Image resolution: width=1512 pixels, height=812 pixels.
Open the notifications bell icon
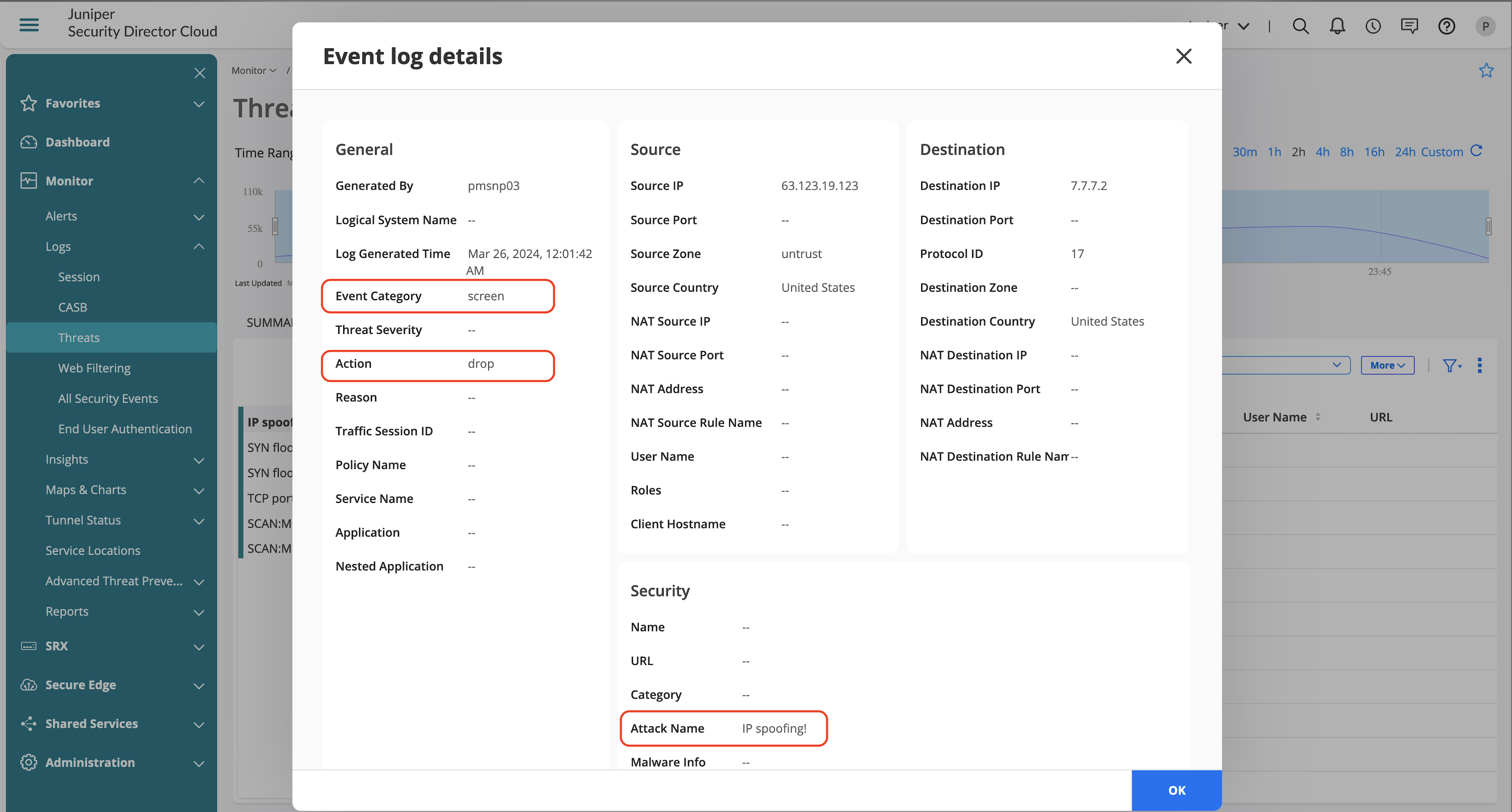pos(1337,26)
